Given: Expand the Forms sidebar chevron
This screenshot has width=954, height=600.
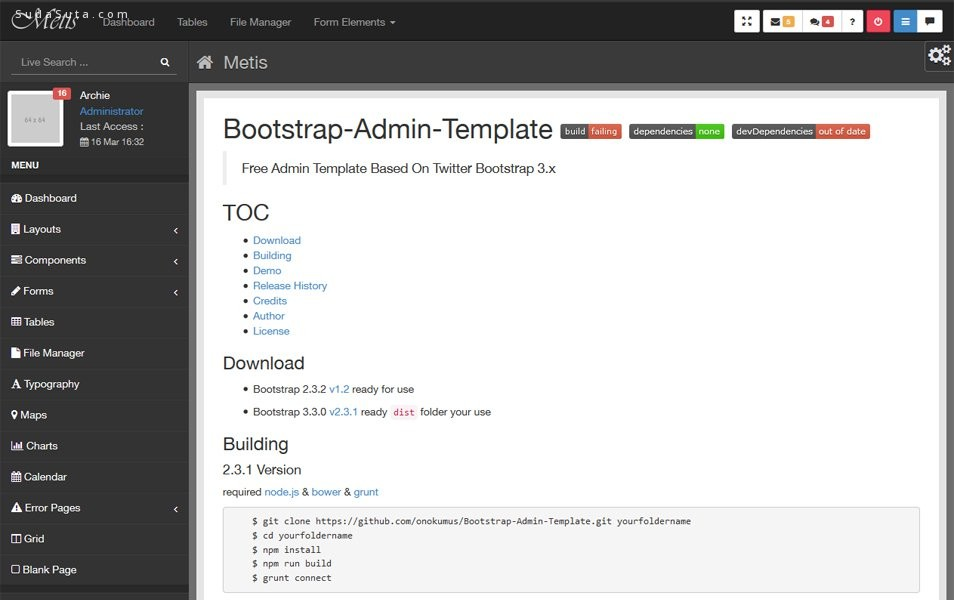Looking at the screenshot, I should 176,293.
